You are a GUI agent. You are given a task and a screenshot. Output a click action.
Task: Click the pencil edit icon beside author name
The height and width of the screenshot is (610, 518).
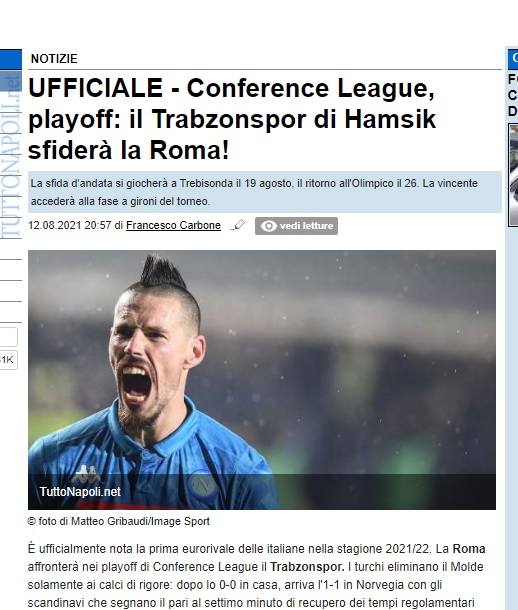click(238, 225)
